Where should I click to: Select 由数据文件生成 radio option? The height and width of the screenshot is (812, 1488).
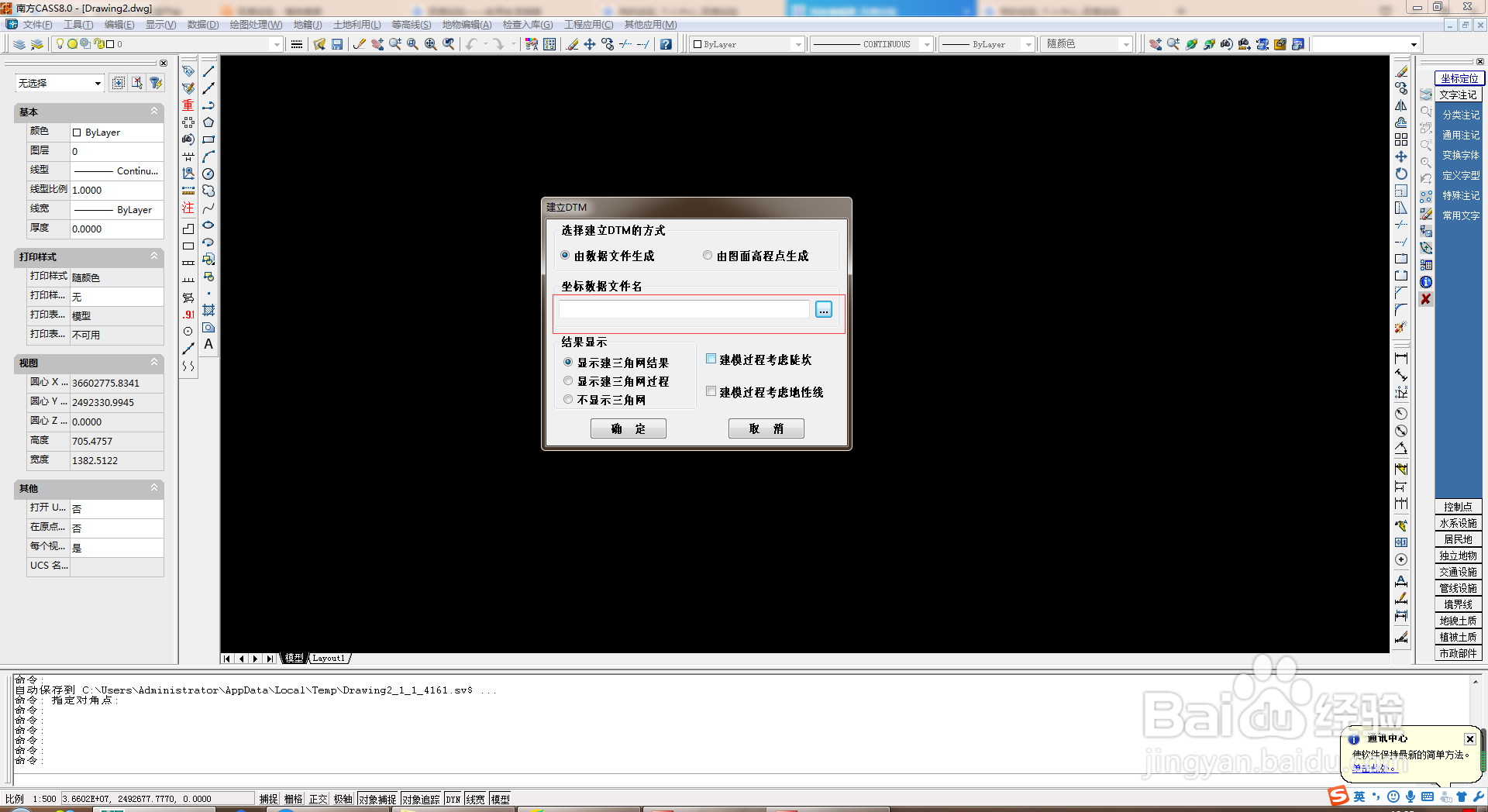tap(565, 256)
